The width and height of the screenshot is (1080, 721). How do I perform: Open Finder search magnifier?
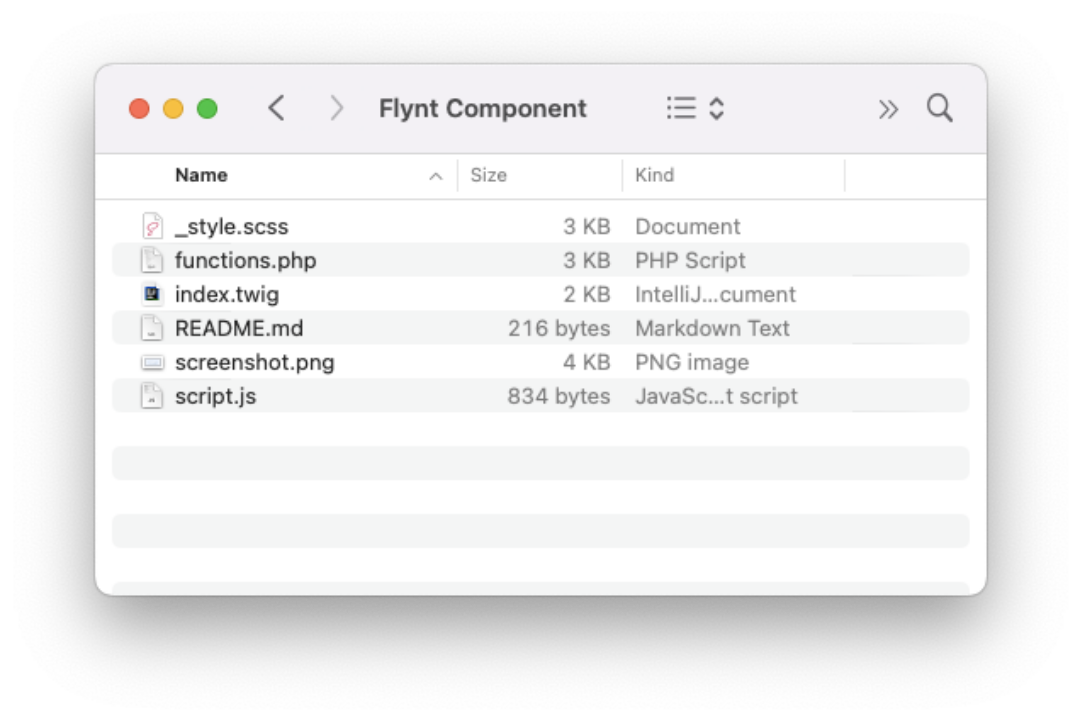939,108
